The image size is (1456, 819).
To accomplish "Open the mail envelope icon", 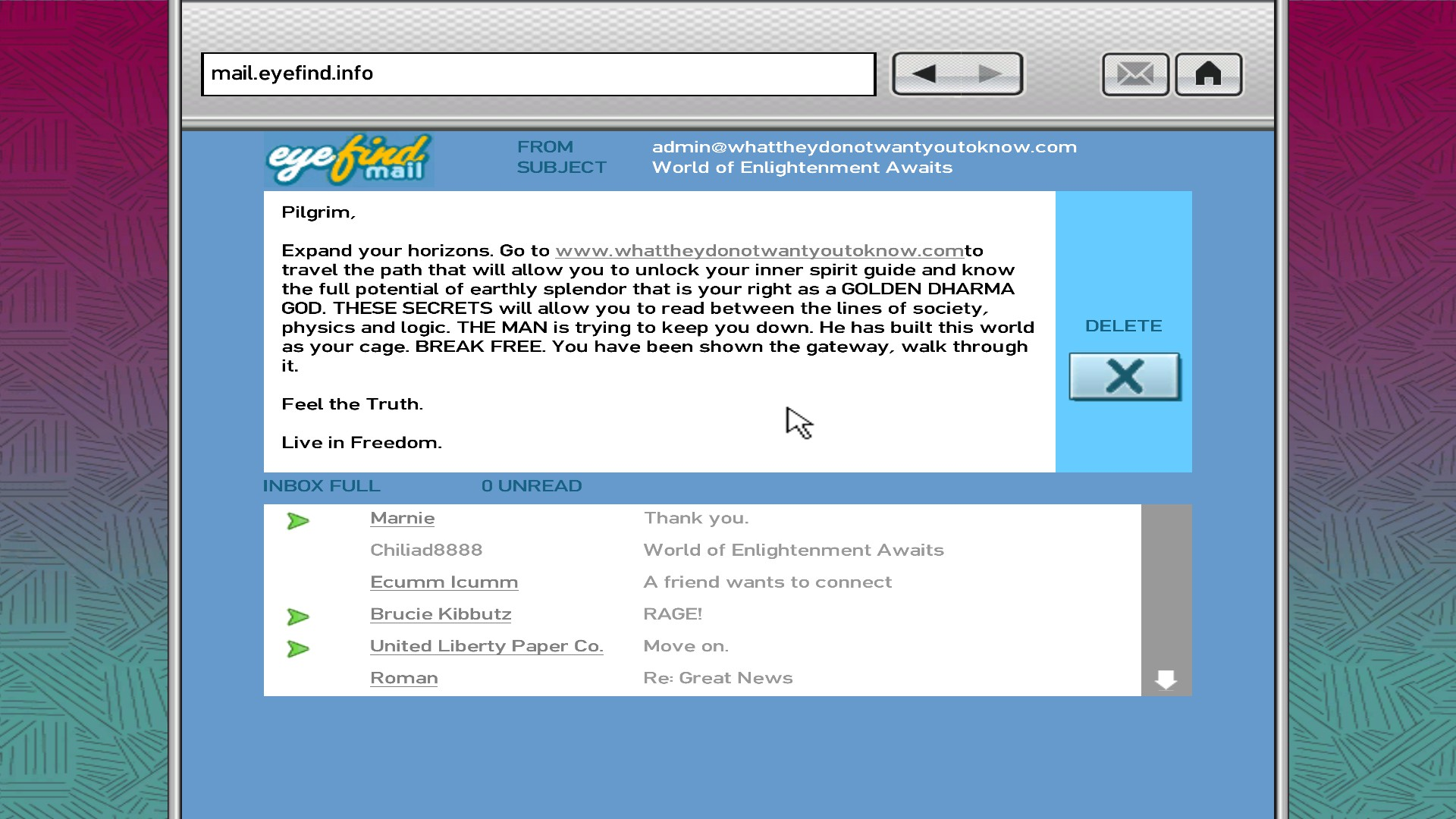I will coord(1135,74).
